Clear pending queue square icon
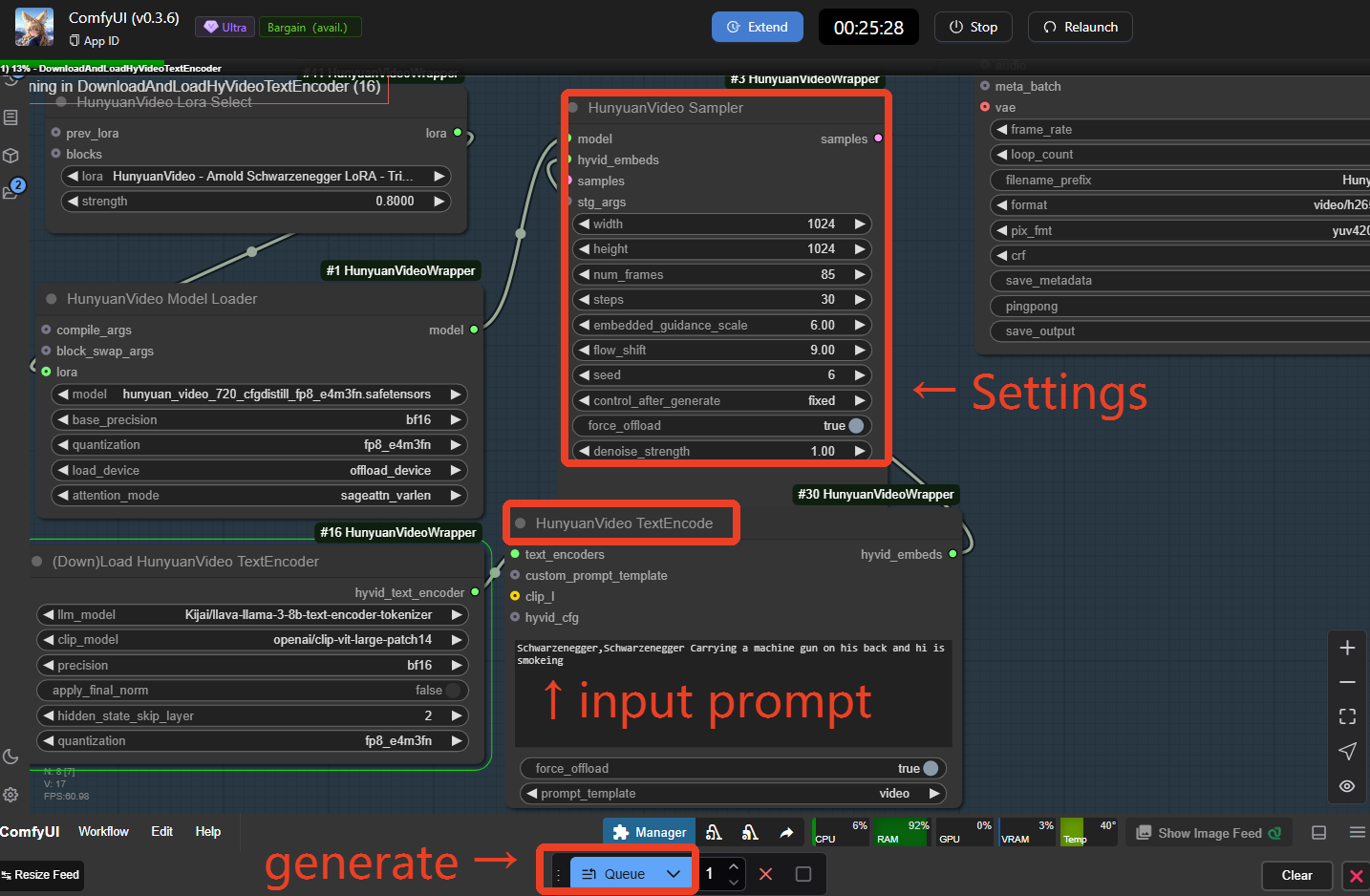 (803, 874)
